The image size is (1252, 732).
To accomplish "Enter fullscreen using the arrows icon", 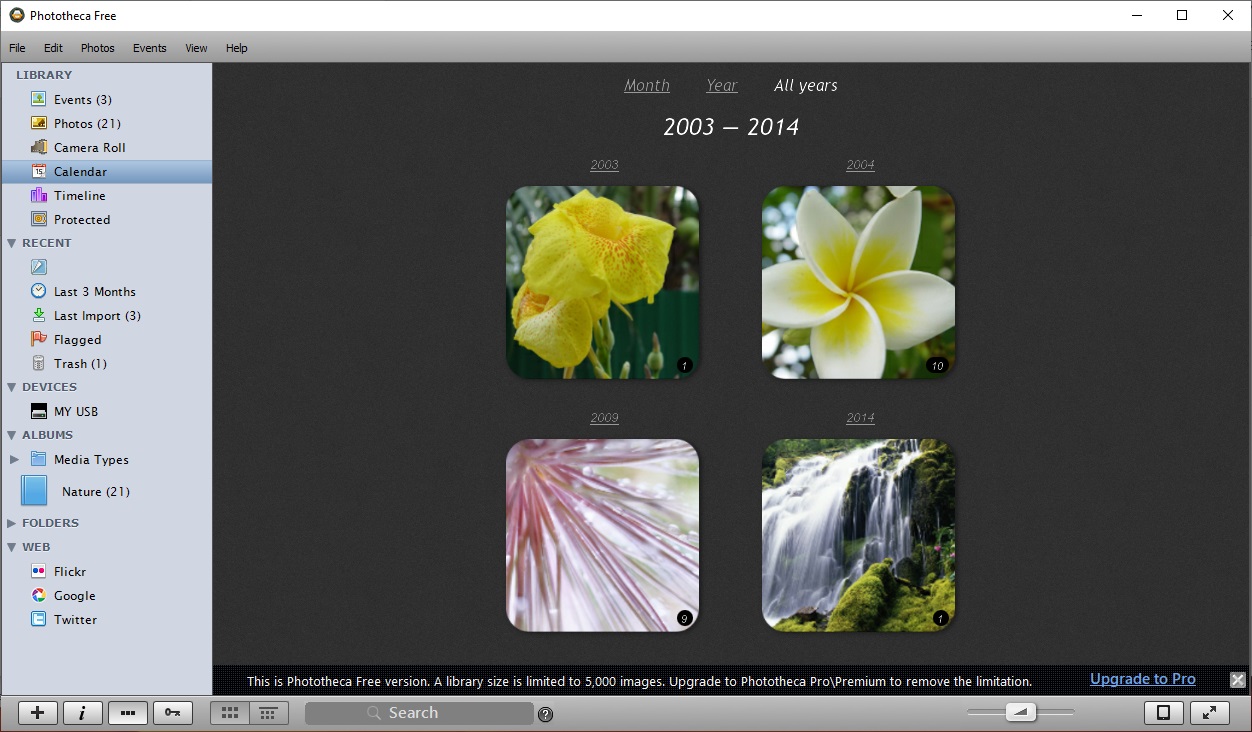I will click(1211, 712).
